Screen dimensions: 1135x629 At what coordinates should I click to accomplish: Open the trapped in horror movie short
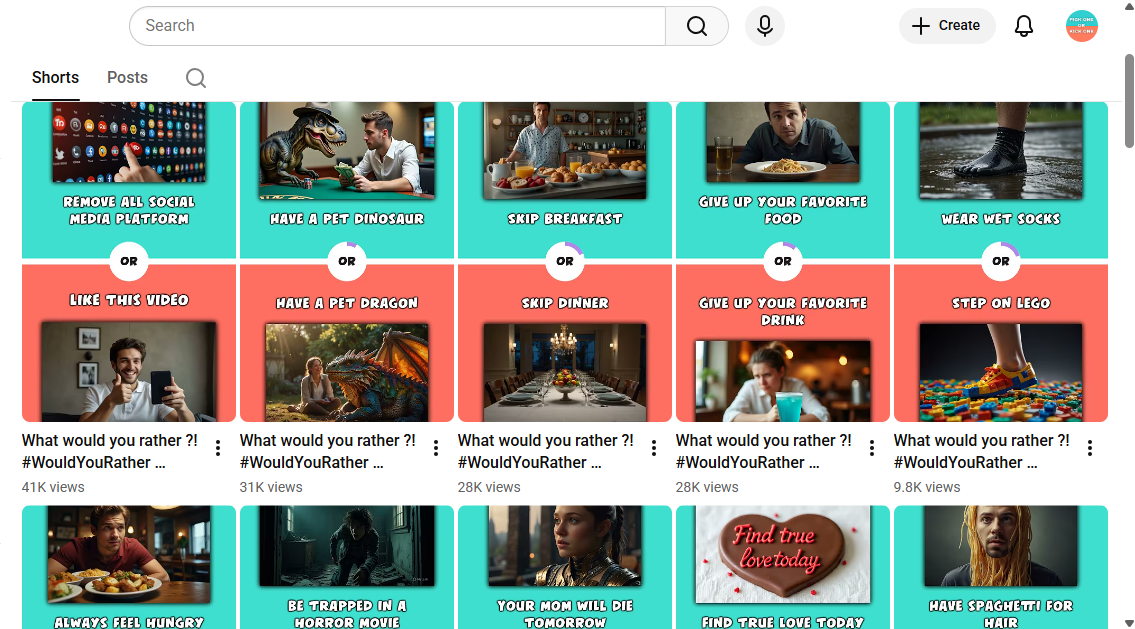pyautogui.click(x=347, y=567)
